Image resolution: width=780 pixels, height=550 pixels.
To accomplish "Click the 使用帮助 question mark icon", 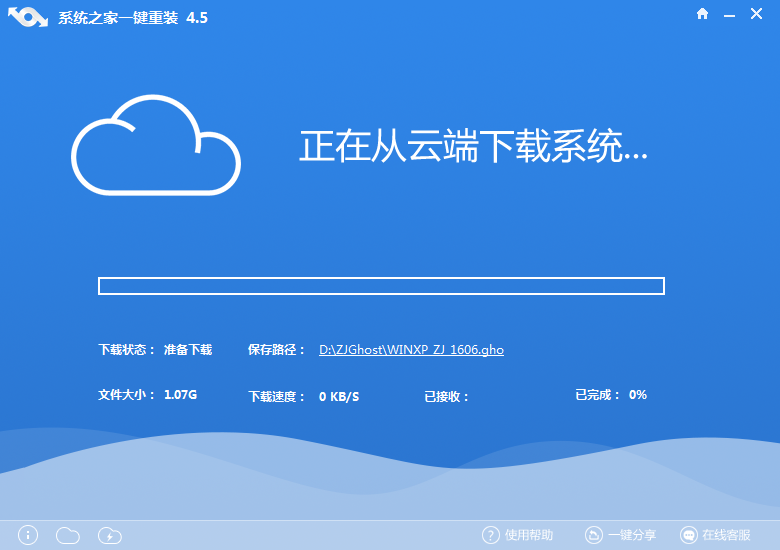I will point(490,535).
